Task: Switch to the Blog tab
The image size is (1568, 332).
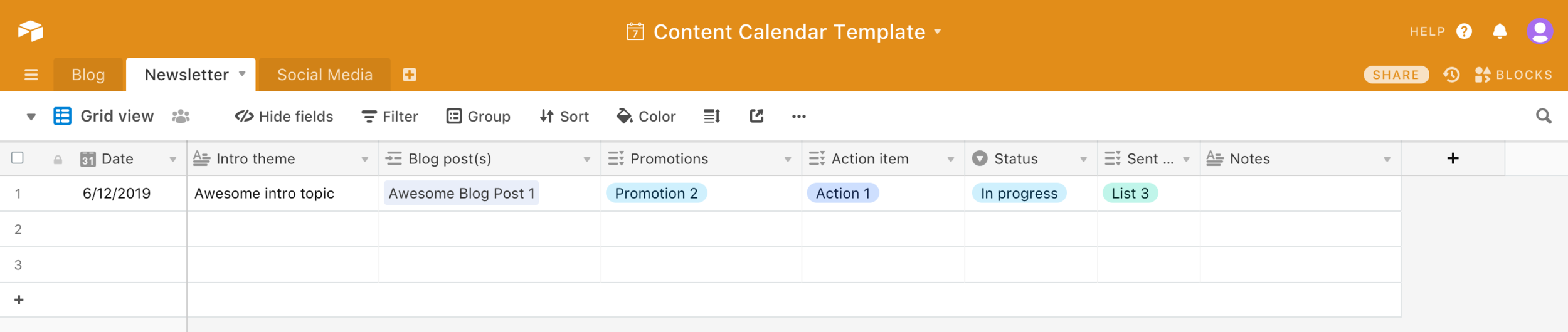Action: click(x=88, y=75)
